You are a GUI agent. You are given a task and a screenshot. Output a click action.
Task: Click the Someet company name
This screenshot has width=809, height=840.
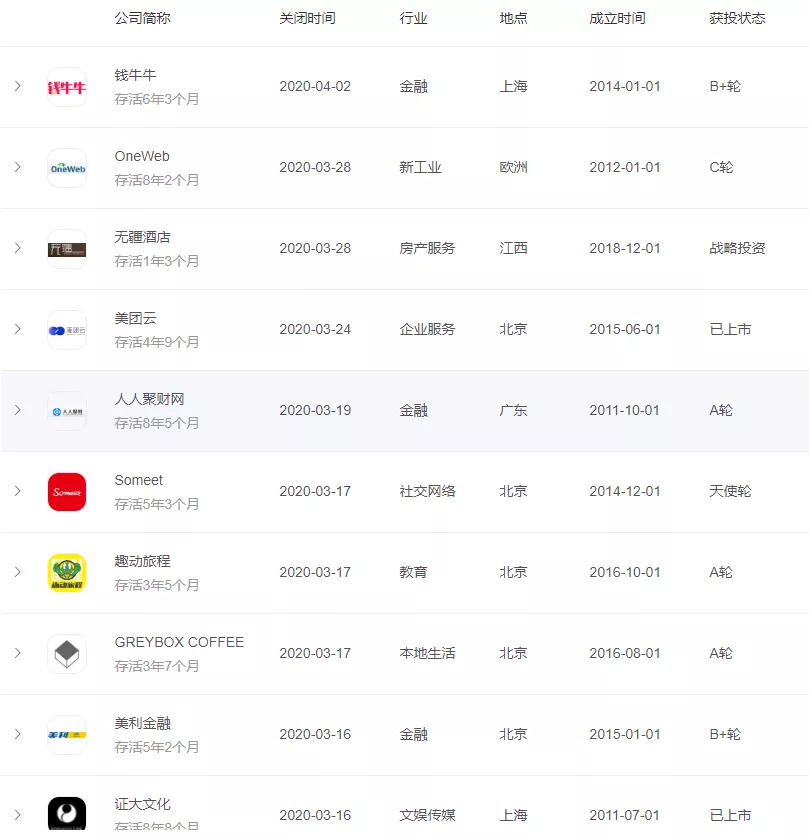pyautogui.click(x=139, y=480)
